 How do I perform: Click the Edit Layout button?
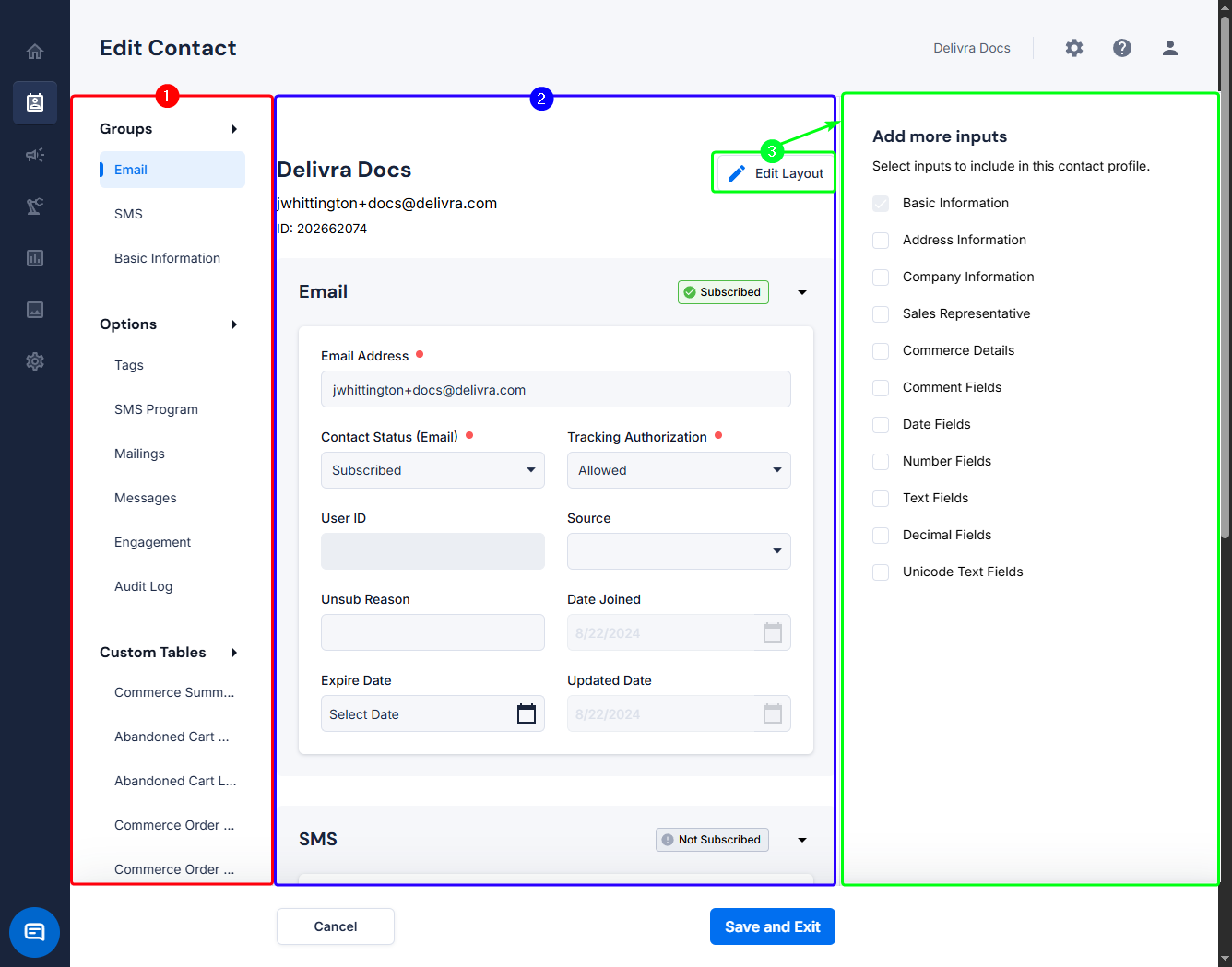[x=775, y=173]
